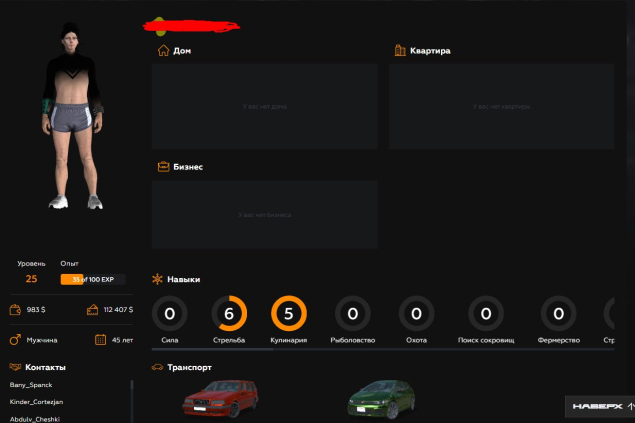Click the briefcase icon beside Бизнес
635x423 pixels.
point(163,166)
